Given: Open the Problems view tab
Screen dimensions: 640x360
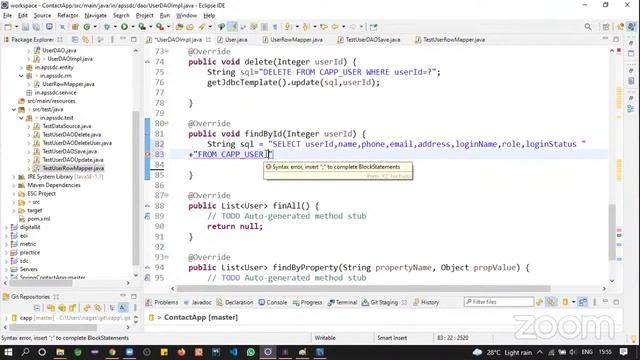Looking at the screenshot, I should (x=162, y=302).
